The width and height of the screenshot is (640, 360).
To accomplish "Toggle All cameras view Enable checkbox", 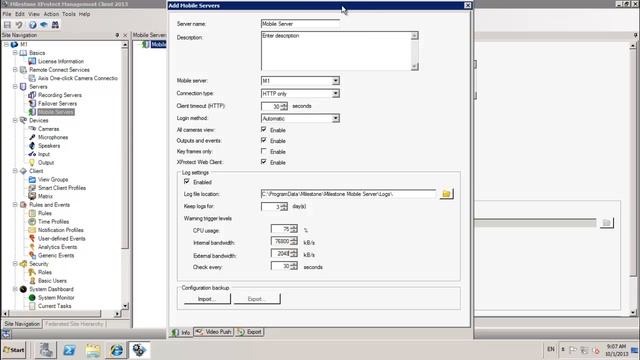I will point(264,129).
